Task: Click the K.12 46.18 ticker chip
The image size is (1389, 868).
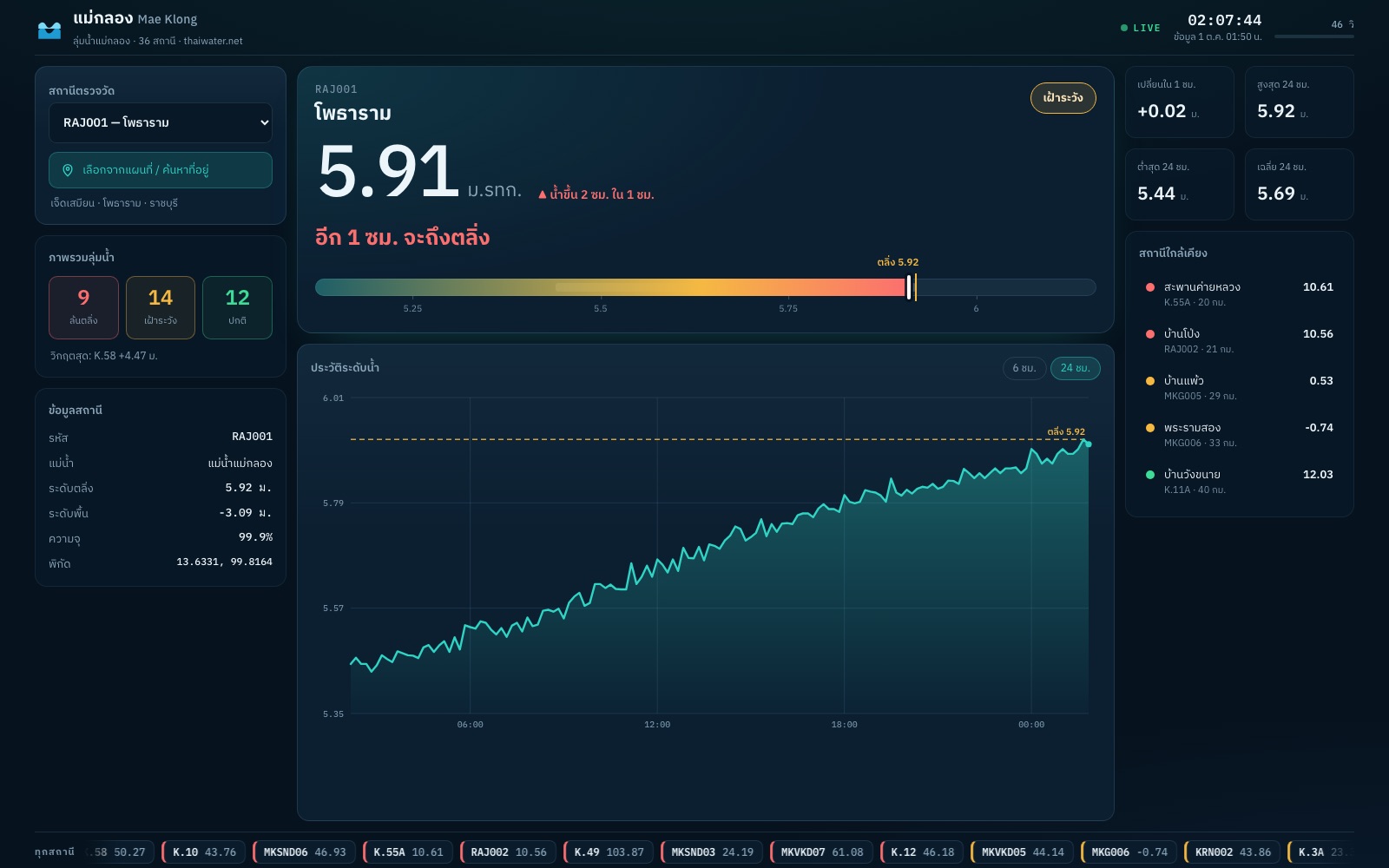Action: [x=922, y=852]
